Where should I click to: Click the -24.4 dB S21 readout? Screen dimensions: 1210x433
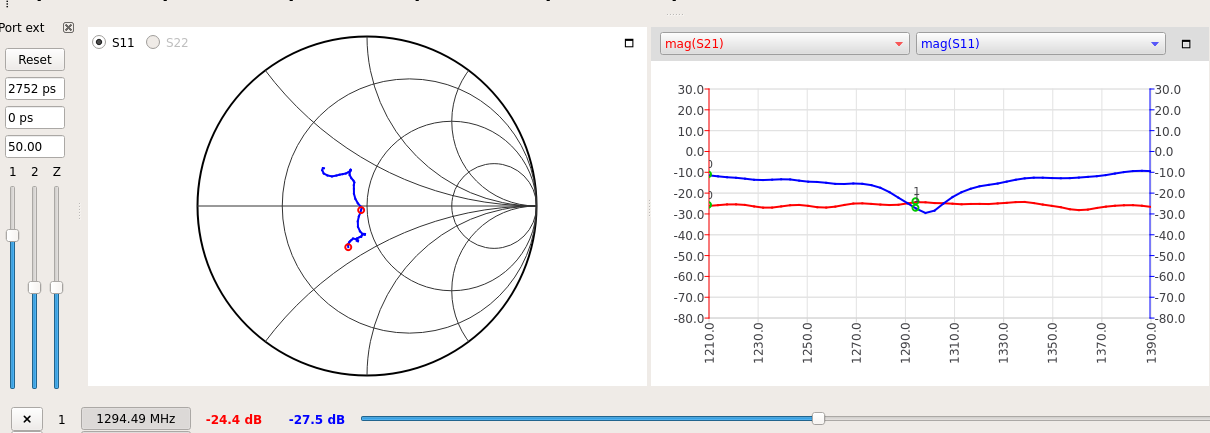tap(234, 420)
